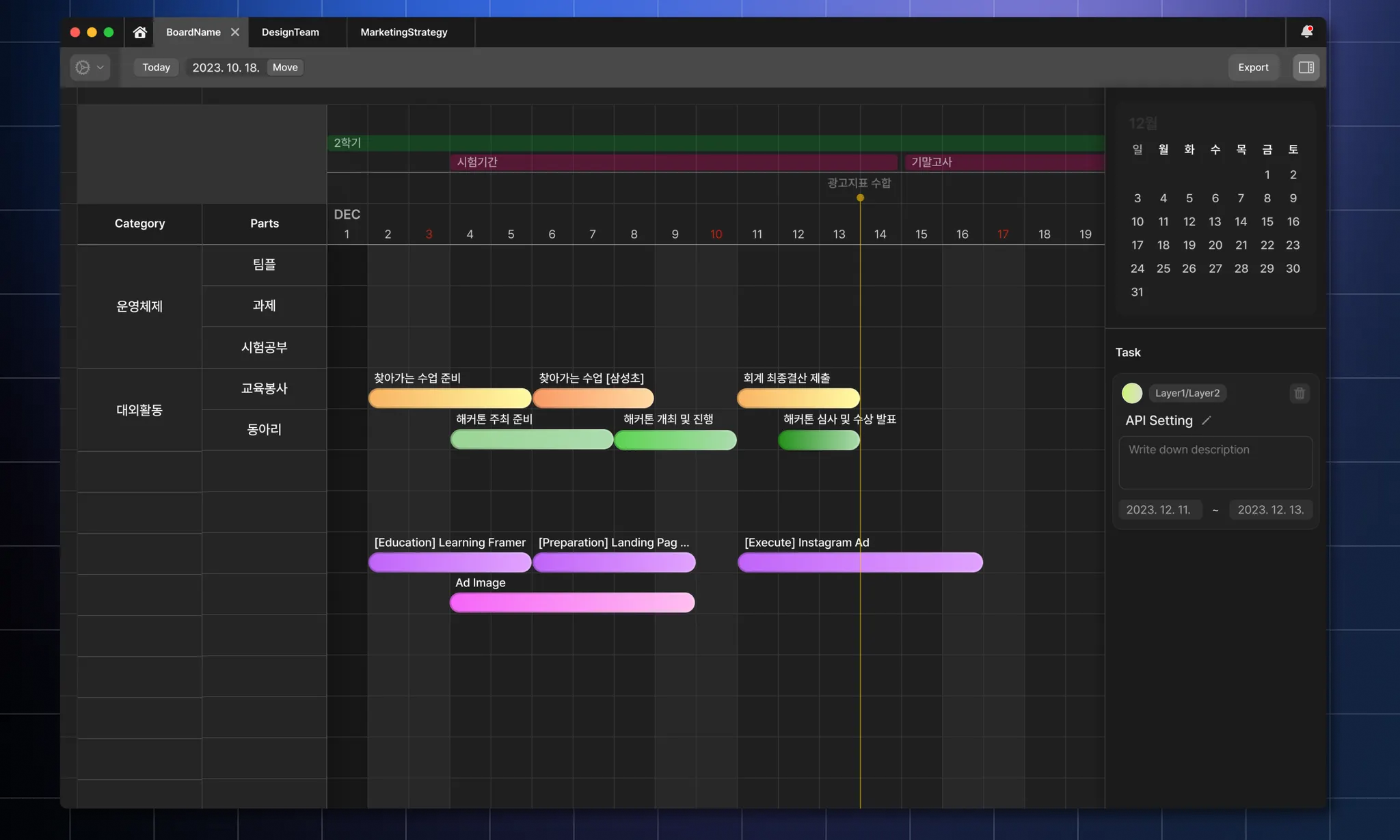This screenshot has height=840, width=1400.
Task: Open start date 2023. 12. 11. field
Action: [x=1159, y=510]
